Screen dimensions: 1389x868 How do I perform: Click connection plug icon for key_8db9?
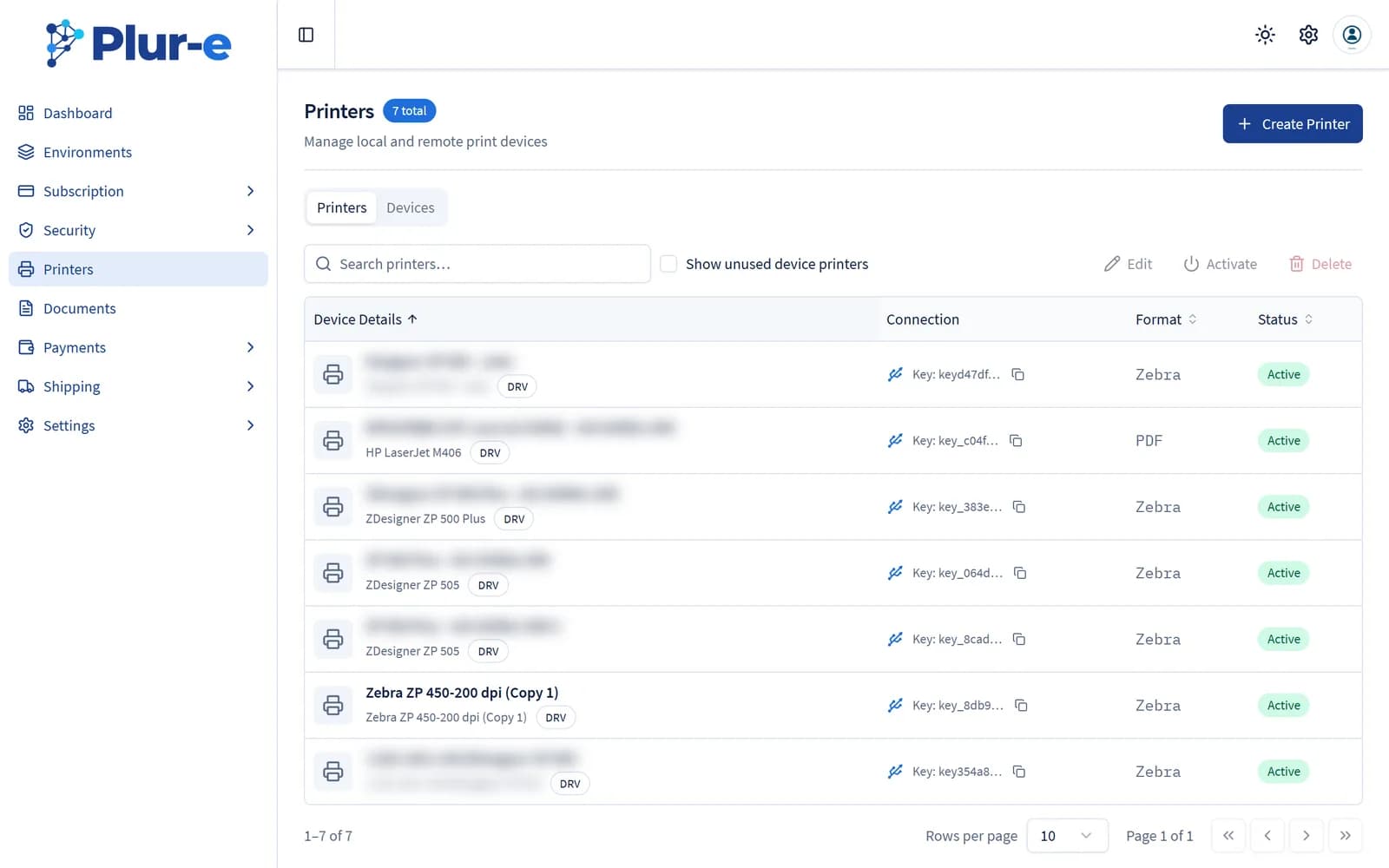[x=895, y=706]
